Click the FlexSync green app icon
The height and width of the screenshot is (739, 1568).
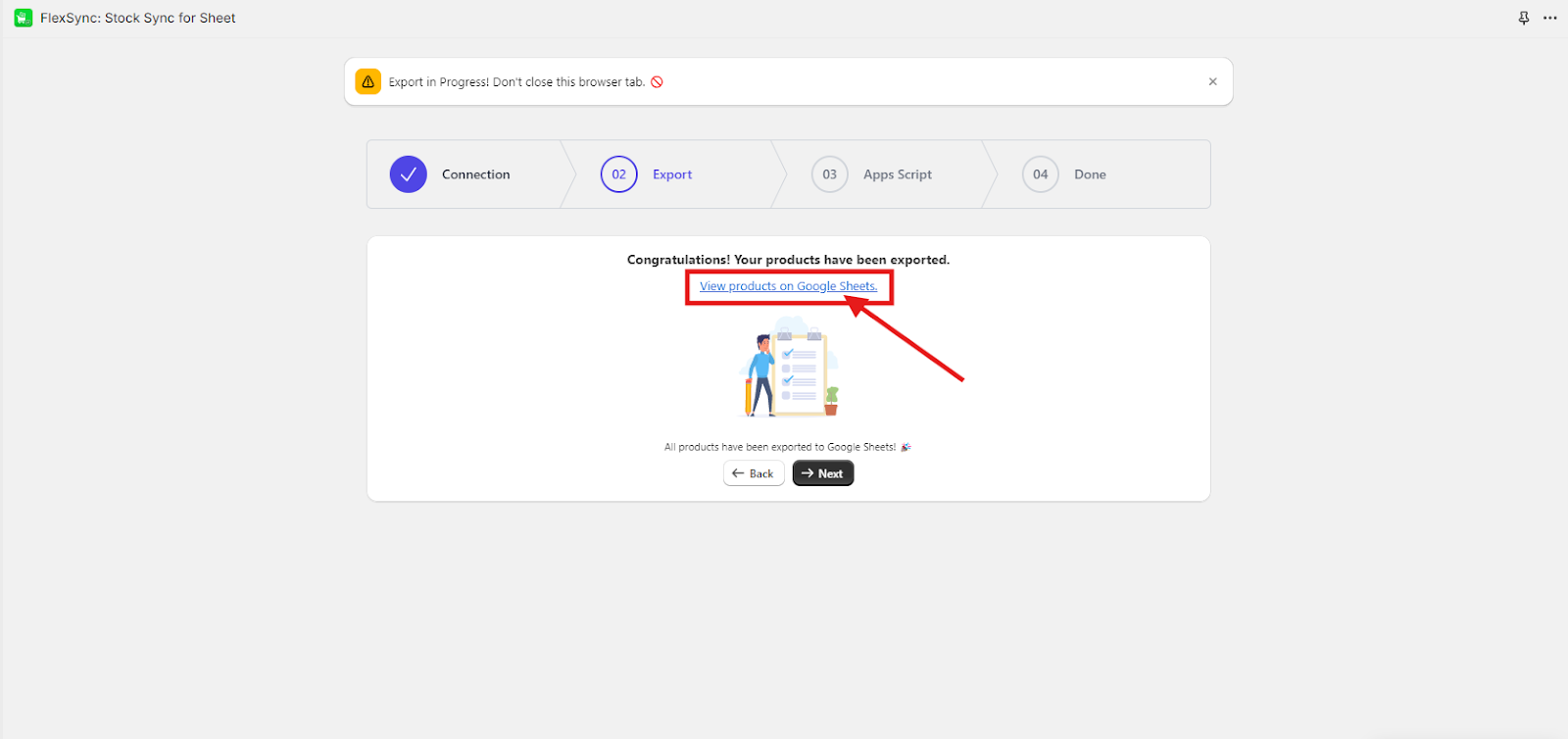pyautogui.click(x=24, y=18)
